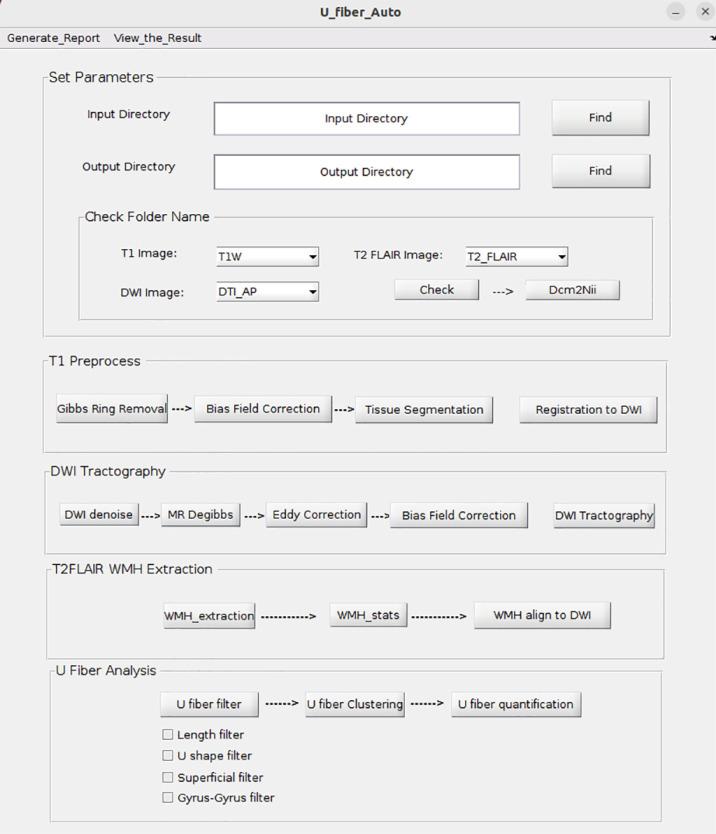Expand the T1 Image dropdown
The height and width of the screenshot is (834, 716).
(267, 257)
